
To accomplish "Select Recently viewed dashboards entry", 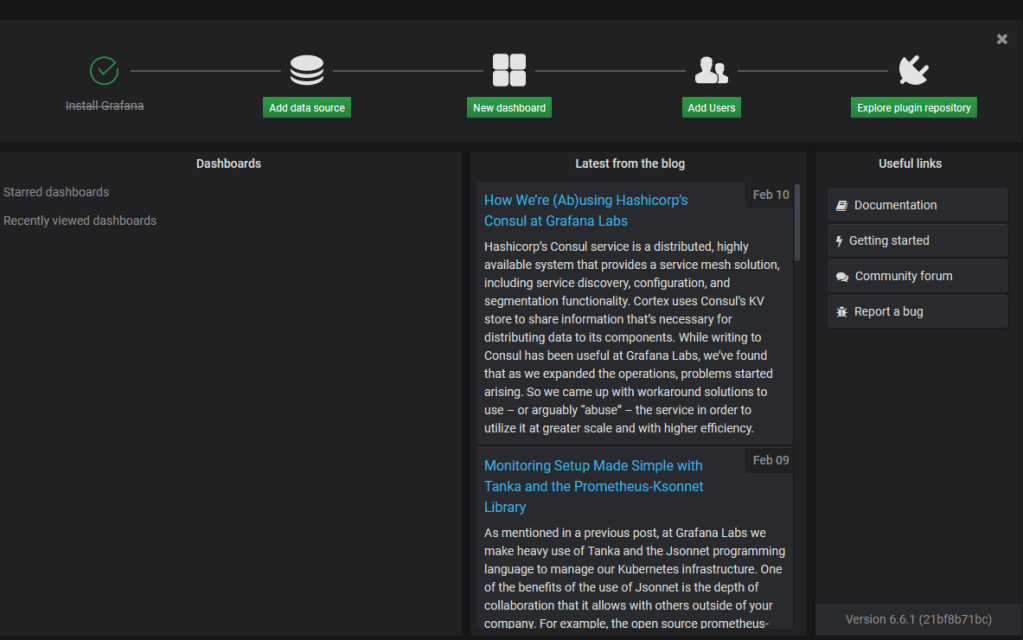I will click(x=80, y=221).
